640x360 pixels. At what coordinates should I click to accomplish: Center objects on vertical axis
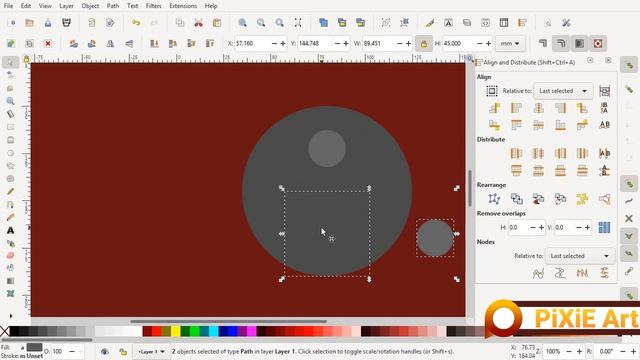538,108
